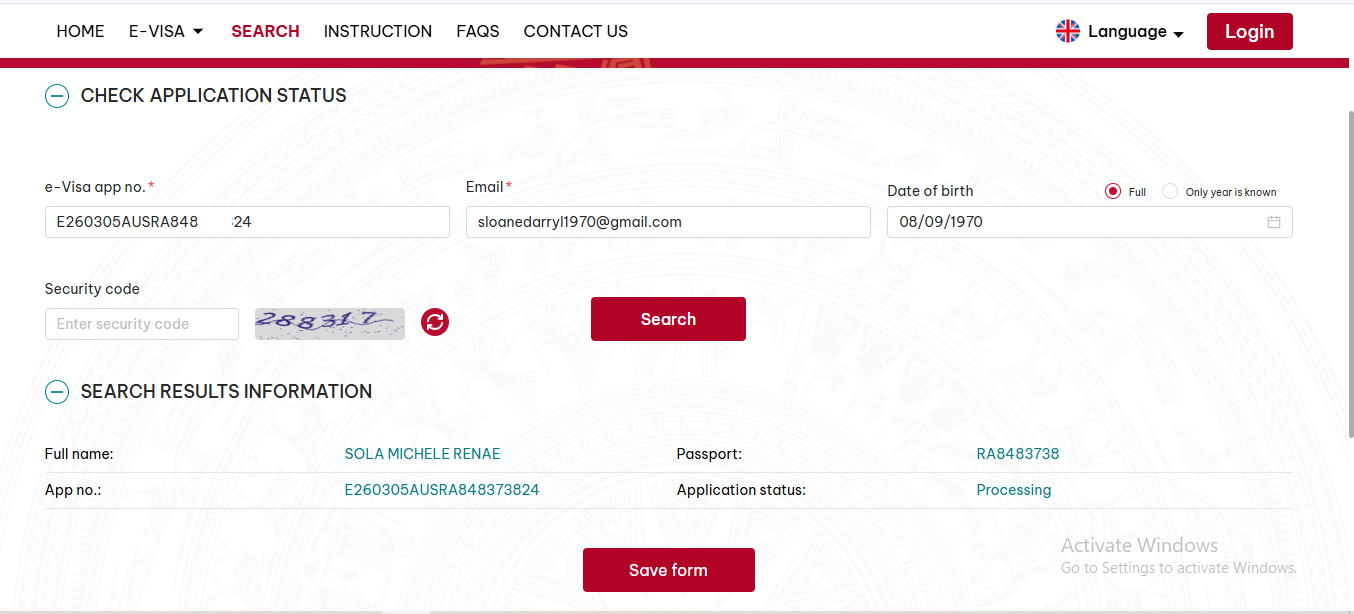Open the INSTRUCTION page
The image size is (1354, 614).
378,31
